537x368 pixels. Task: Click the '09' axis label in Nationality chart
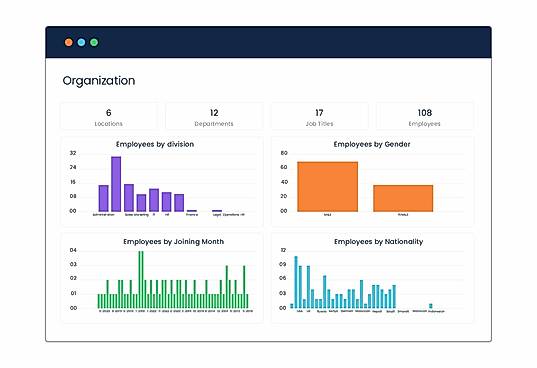(x=283, y=264)
